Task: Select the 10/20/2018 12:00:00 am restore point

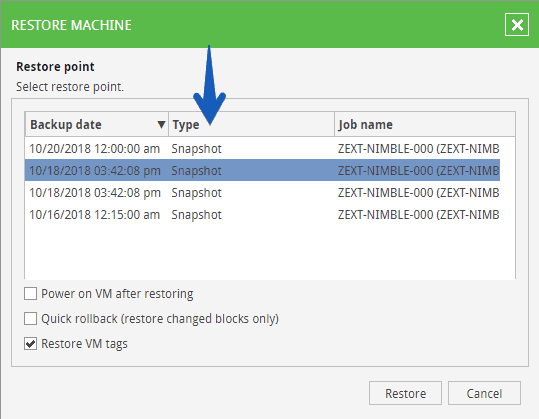Action: (262, 148)
